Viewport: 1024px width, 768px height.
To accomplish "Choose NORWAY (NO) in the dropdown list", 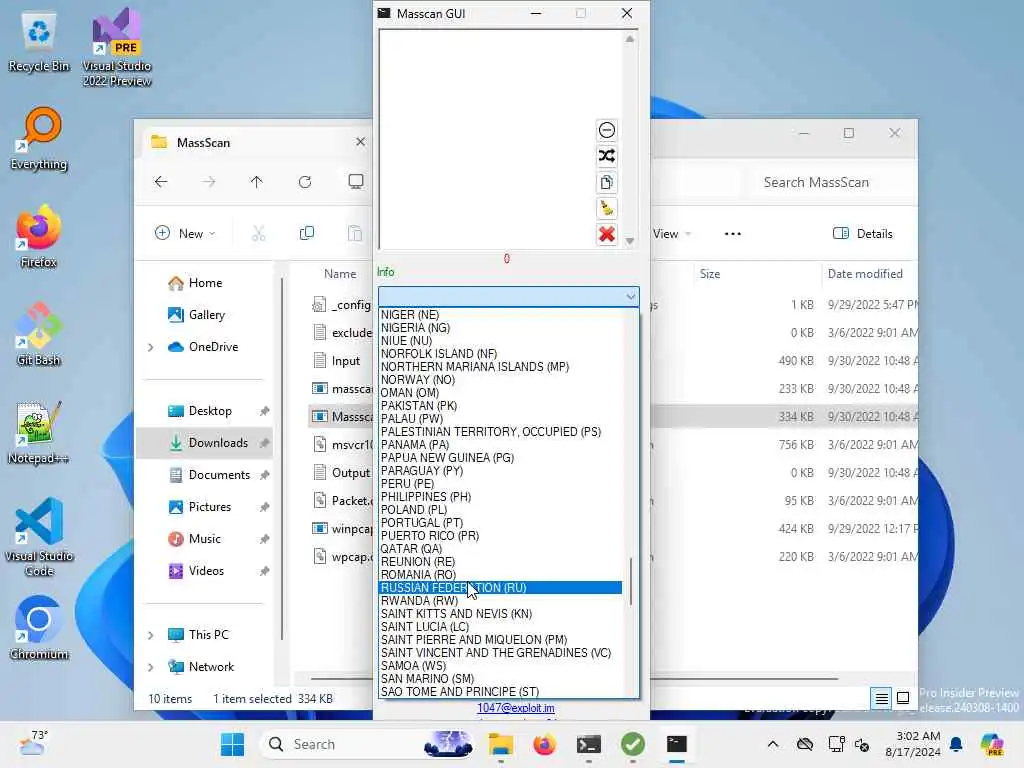I will click(500, 379).
